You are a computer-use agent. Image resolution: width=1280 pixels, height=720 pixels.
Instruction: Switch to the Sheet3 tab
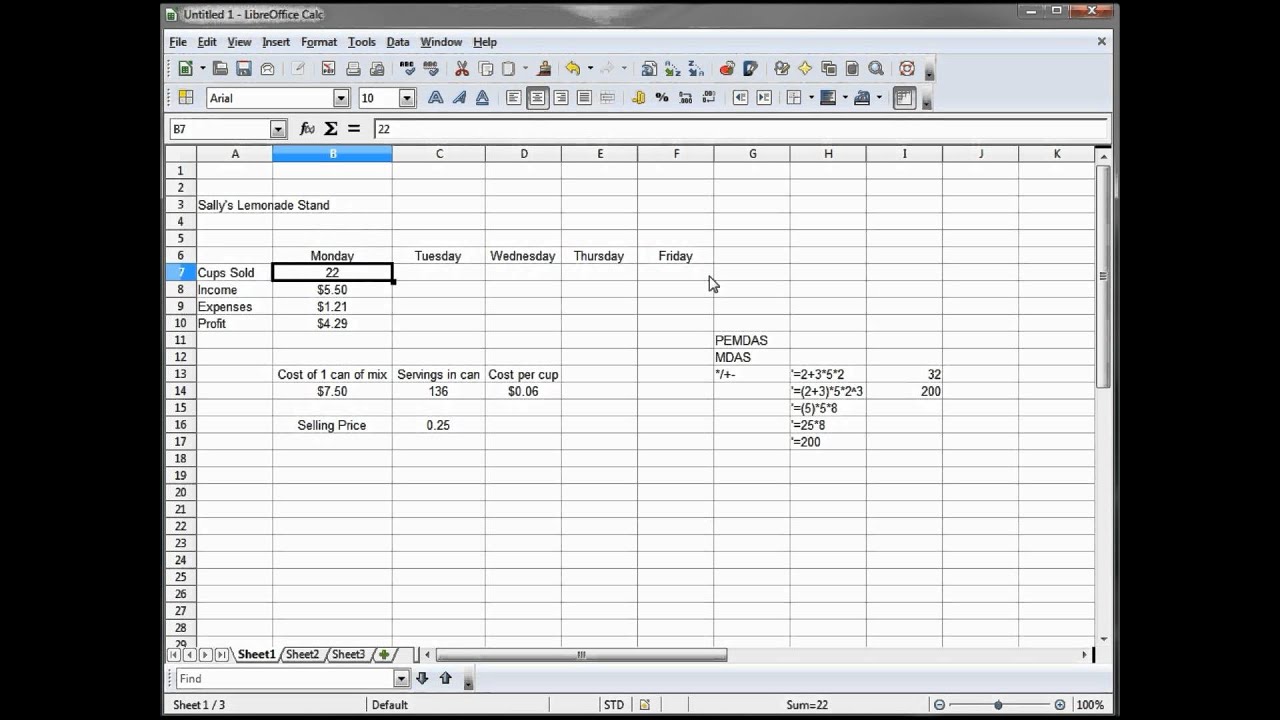[x=348, y=655]
